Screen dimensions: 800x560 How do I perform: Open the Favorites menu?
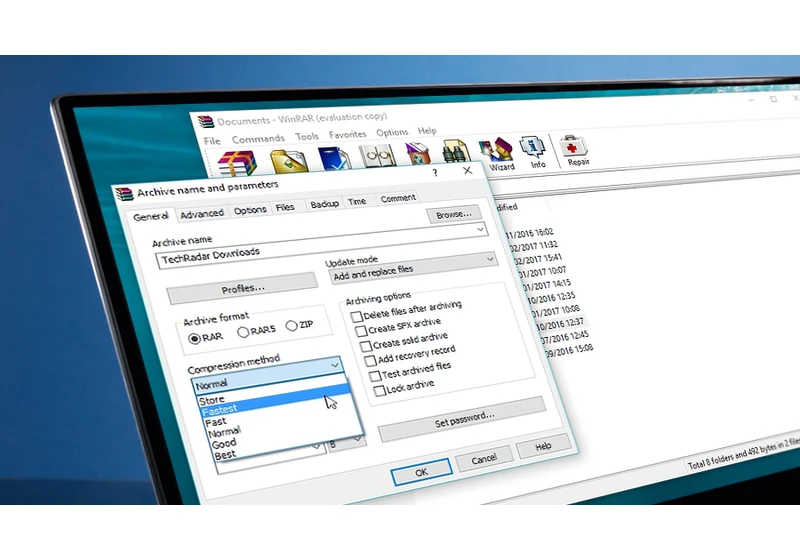point(347,135)
